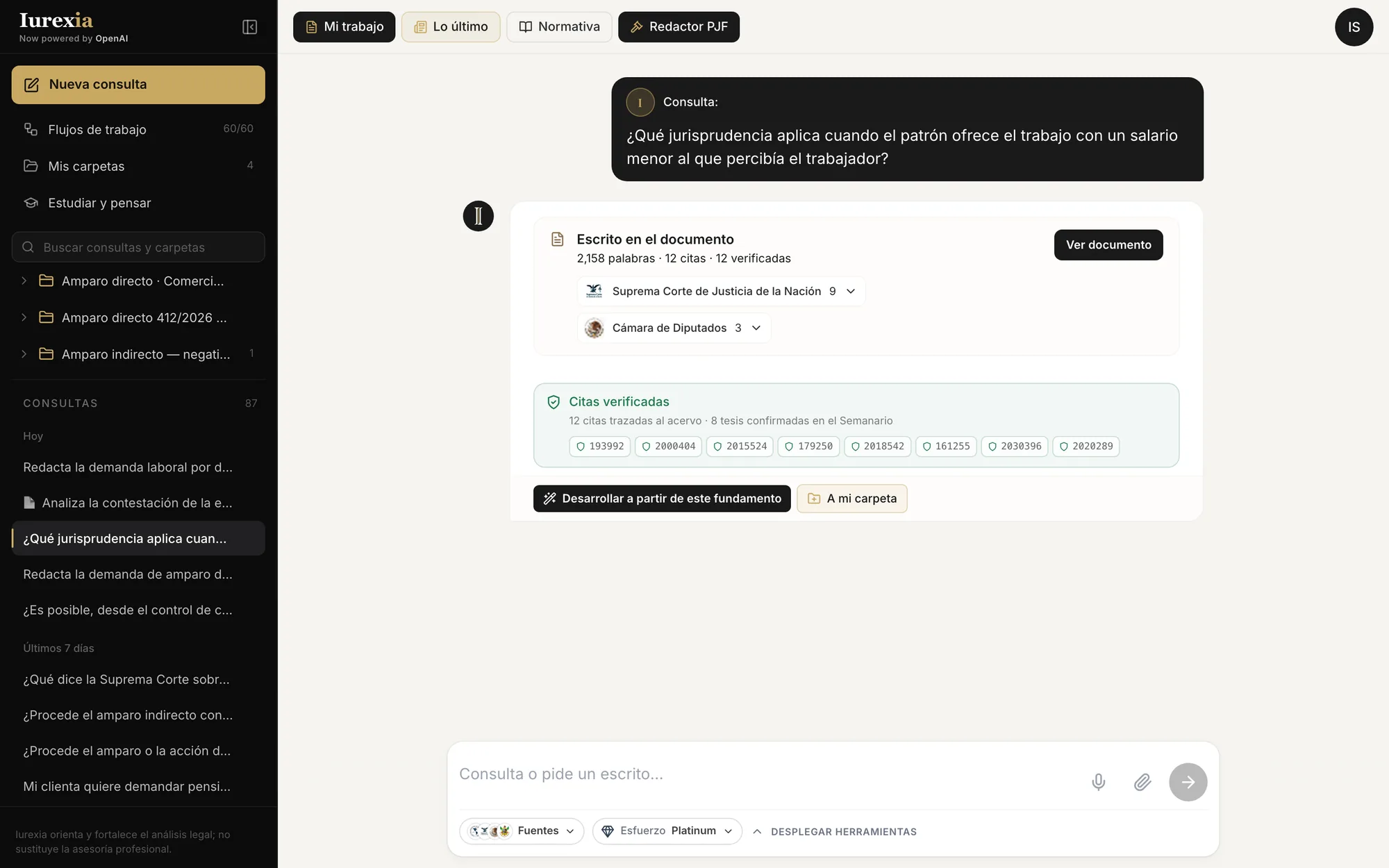Click the microphone voice input icon
This screenshot has height=868, width=1389.
1098,782
